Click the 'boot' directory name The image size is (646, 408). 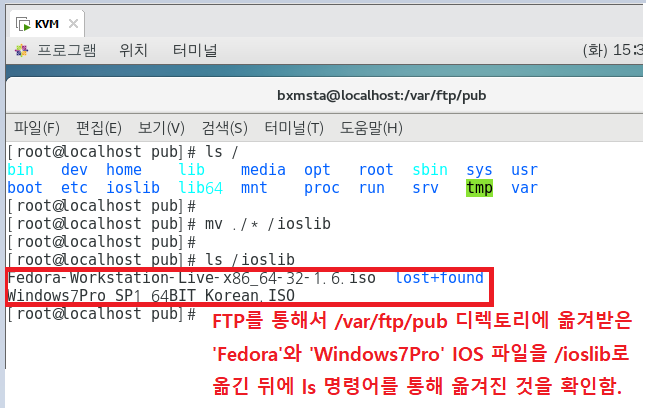click(x=25, y=188)
